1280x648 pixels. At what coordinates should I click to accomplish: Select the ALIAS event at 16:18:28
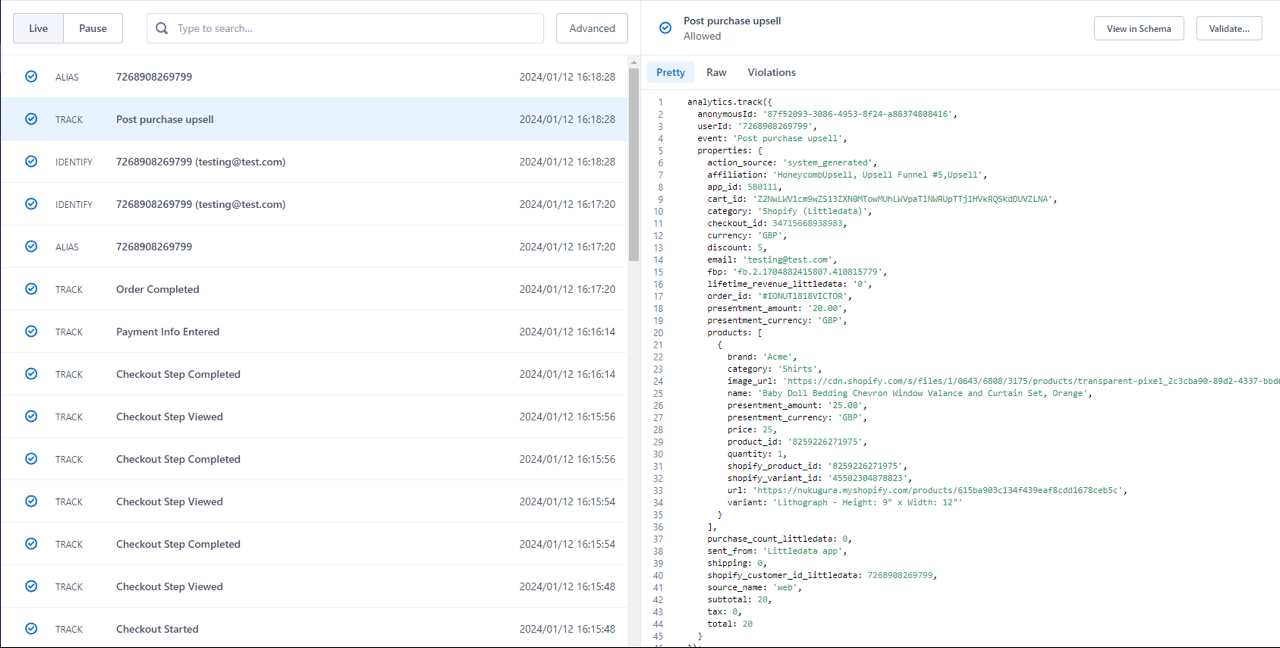314,76
